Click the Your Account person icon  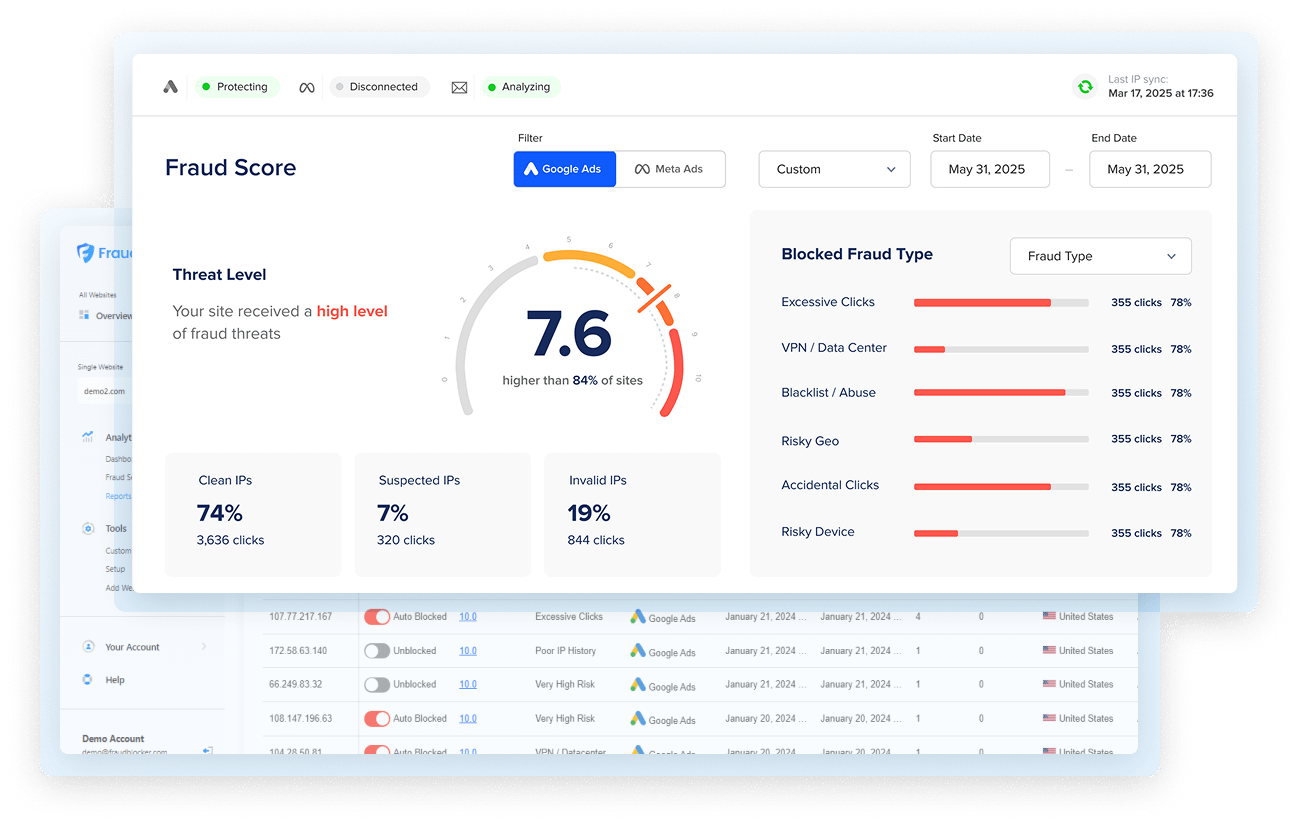click(88, 647)
